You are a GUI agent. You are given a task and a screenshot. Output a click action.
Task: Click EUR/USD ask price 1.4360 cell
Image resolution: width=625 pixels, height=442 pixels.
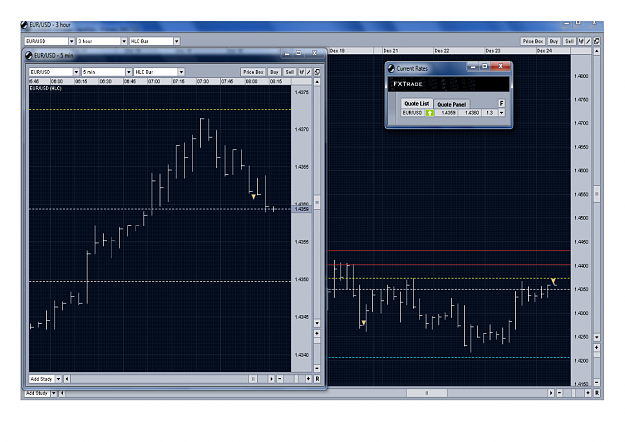click(x=471, y=113)
